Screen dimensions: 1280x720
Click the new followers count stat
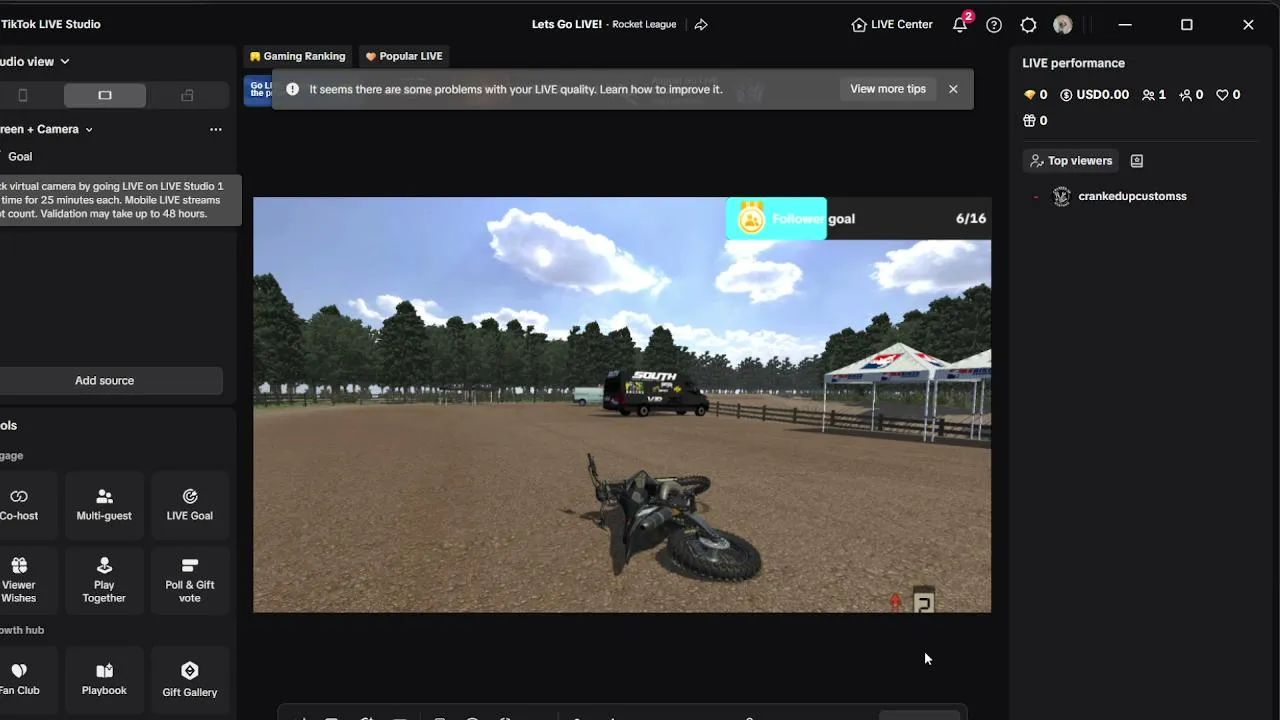pos(1191,95)
